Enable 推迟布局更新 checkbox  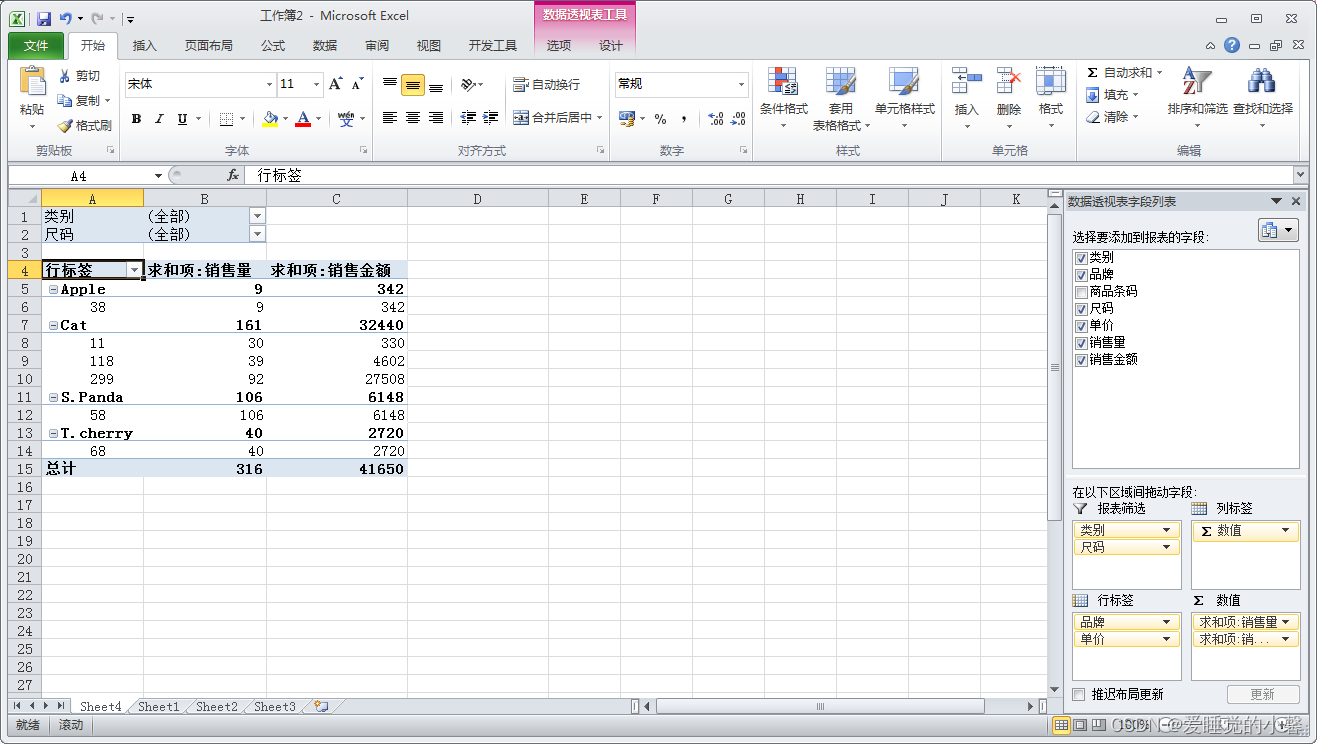pos(1079,694)
